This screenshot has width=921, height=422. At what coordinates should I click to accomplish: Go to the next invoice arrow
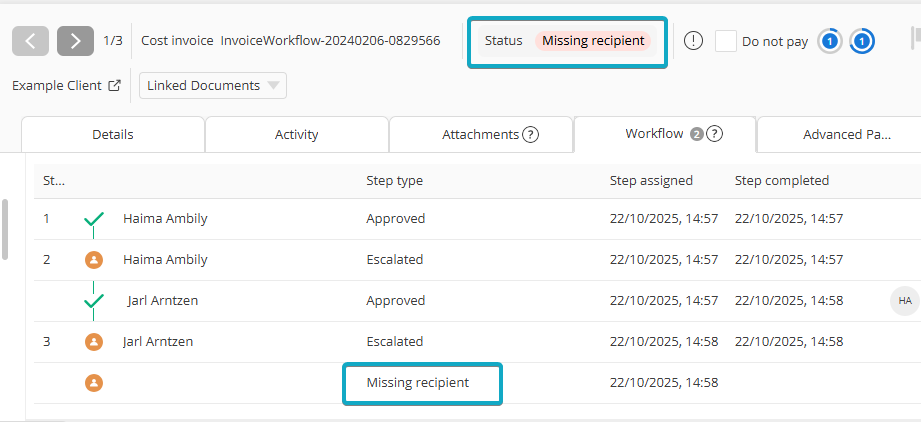tap(75, 41)
